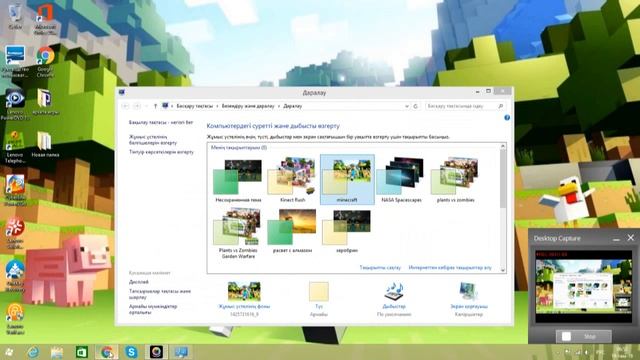Image resolution: width=640 pixels, height=360 pixels.
Task: Expand the address bar history dropdown
Action: pyautogui.click(x=407, y=106)
